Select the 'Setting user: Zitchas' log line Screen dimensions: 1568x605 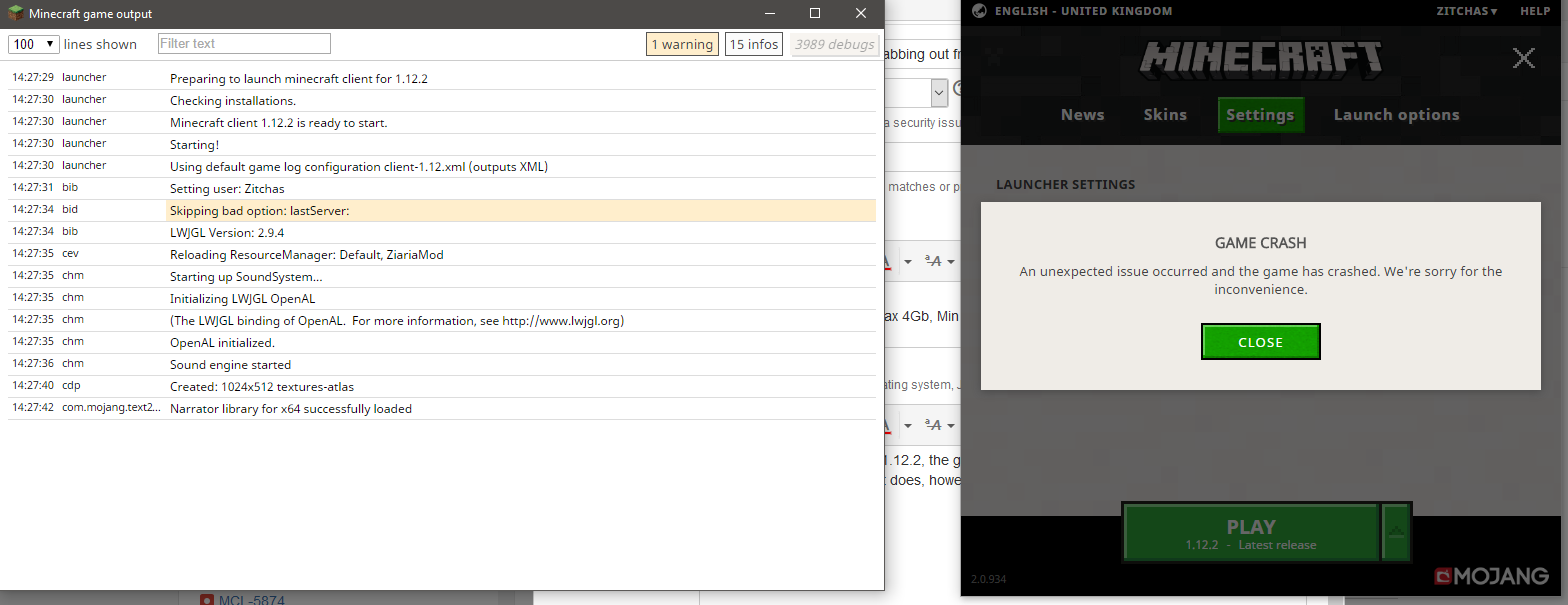coord(442,188)
